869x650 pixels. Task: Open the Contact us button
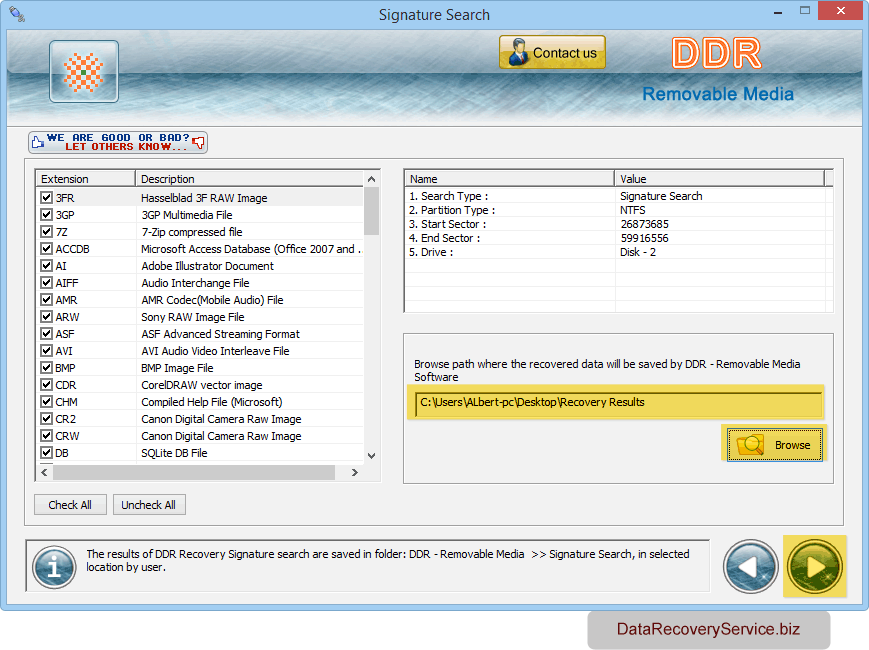tap(552, 52)
